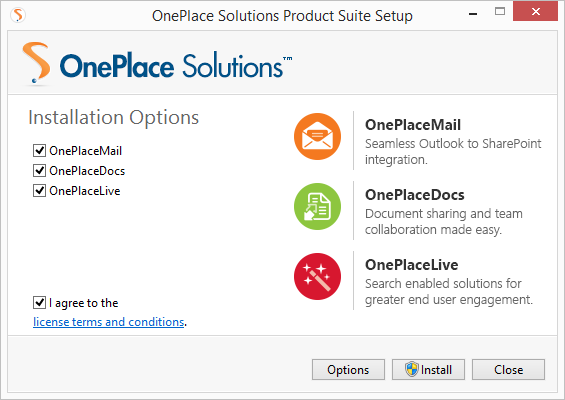Viewport: 565px width, 400px height.
Task: Uncheck the OnePlaceDocs checkbox
Action: [39, 170]
